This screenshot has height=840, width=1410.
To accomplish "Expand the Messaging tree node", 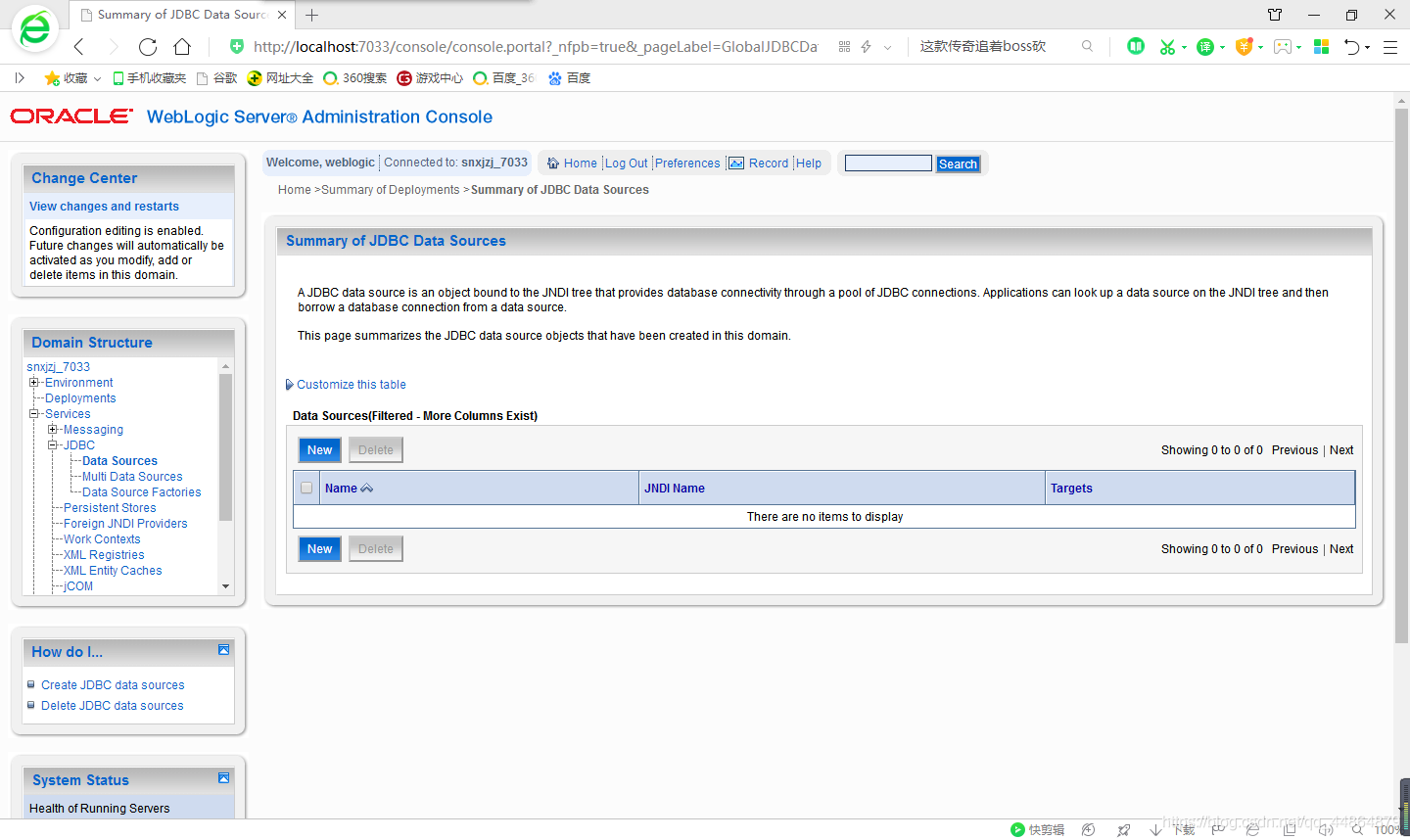I will pos(53,430).
